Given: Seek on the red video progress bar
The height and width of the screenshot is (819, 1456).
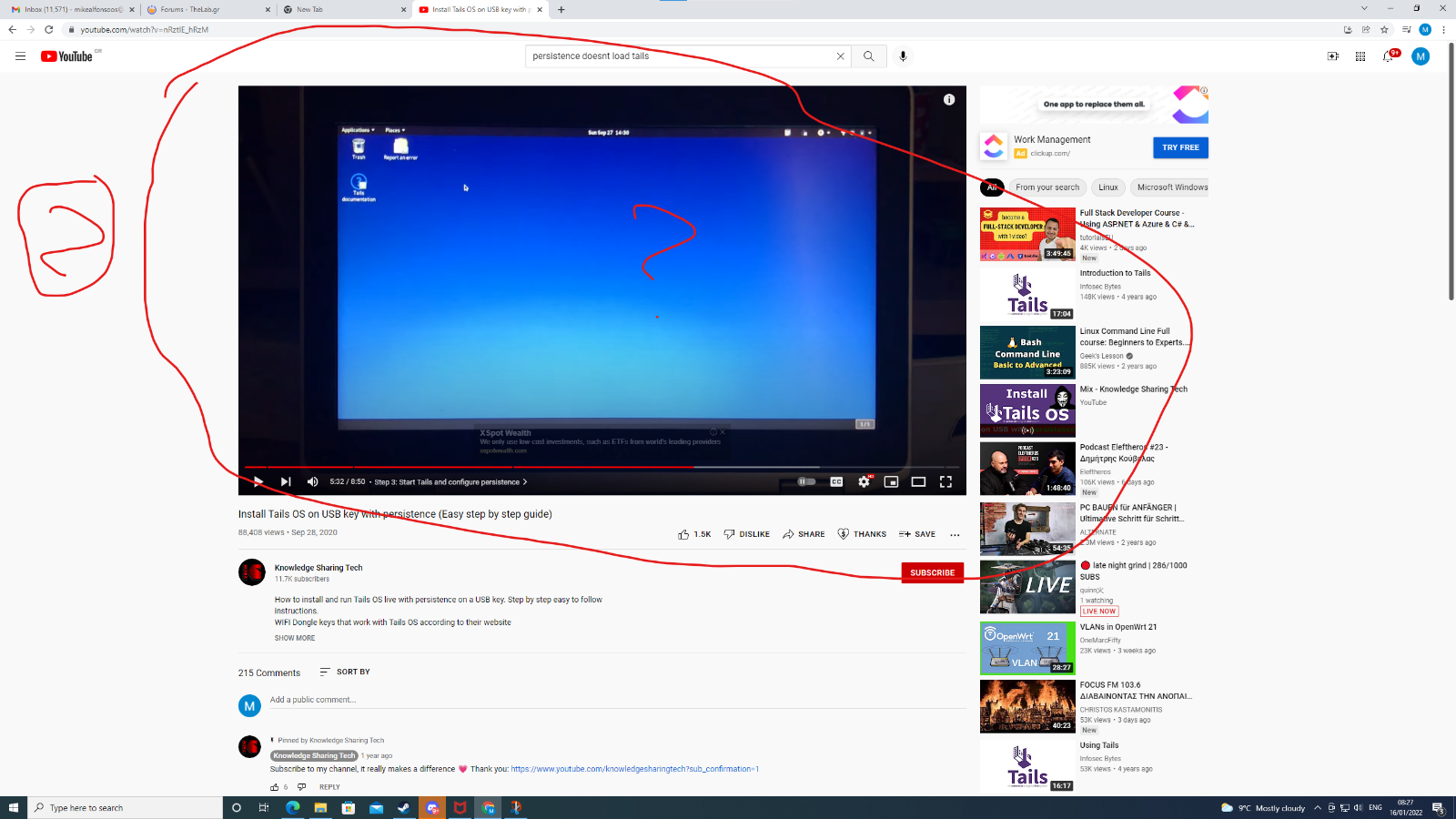Looking at the screenshot, I should pyautogui.click(x=602, y=467).
